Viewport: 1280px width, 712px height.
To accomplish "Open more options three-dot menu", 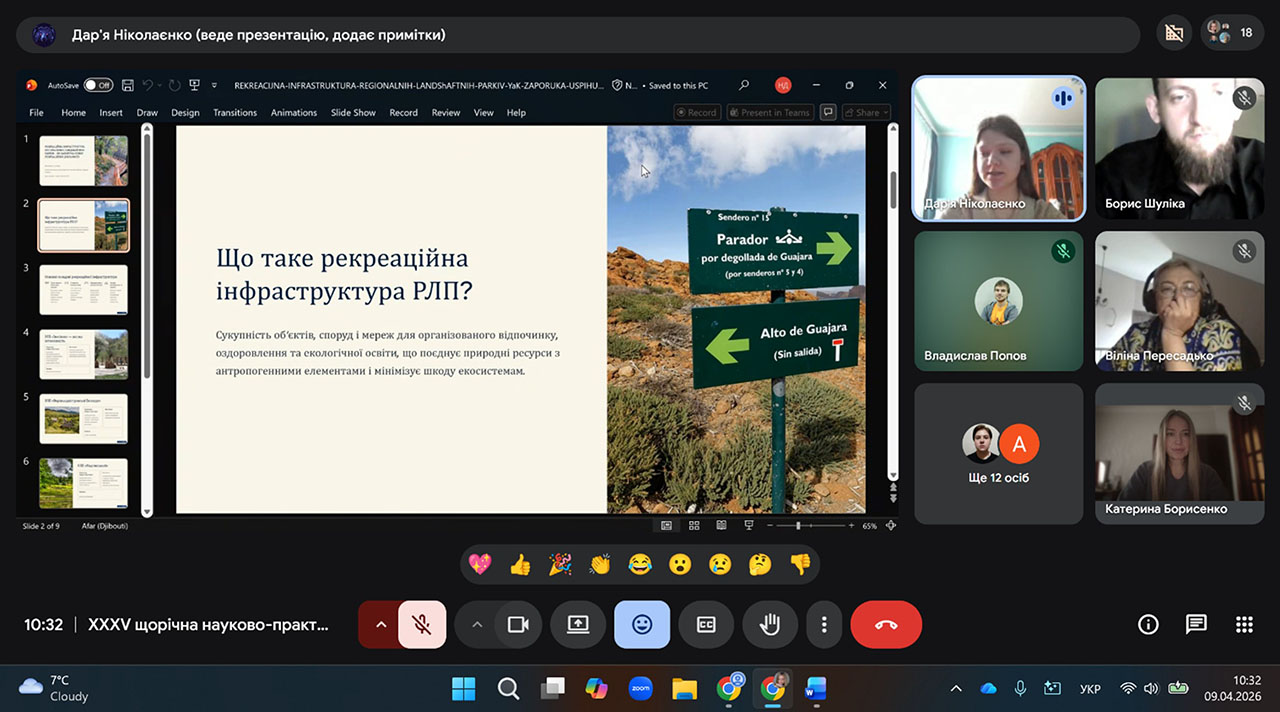I will pyautogui.click(x=824, y=625).
